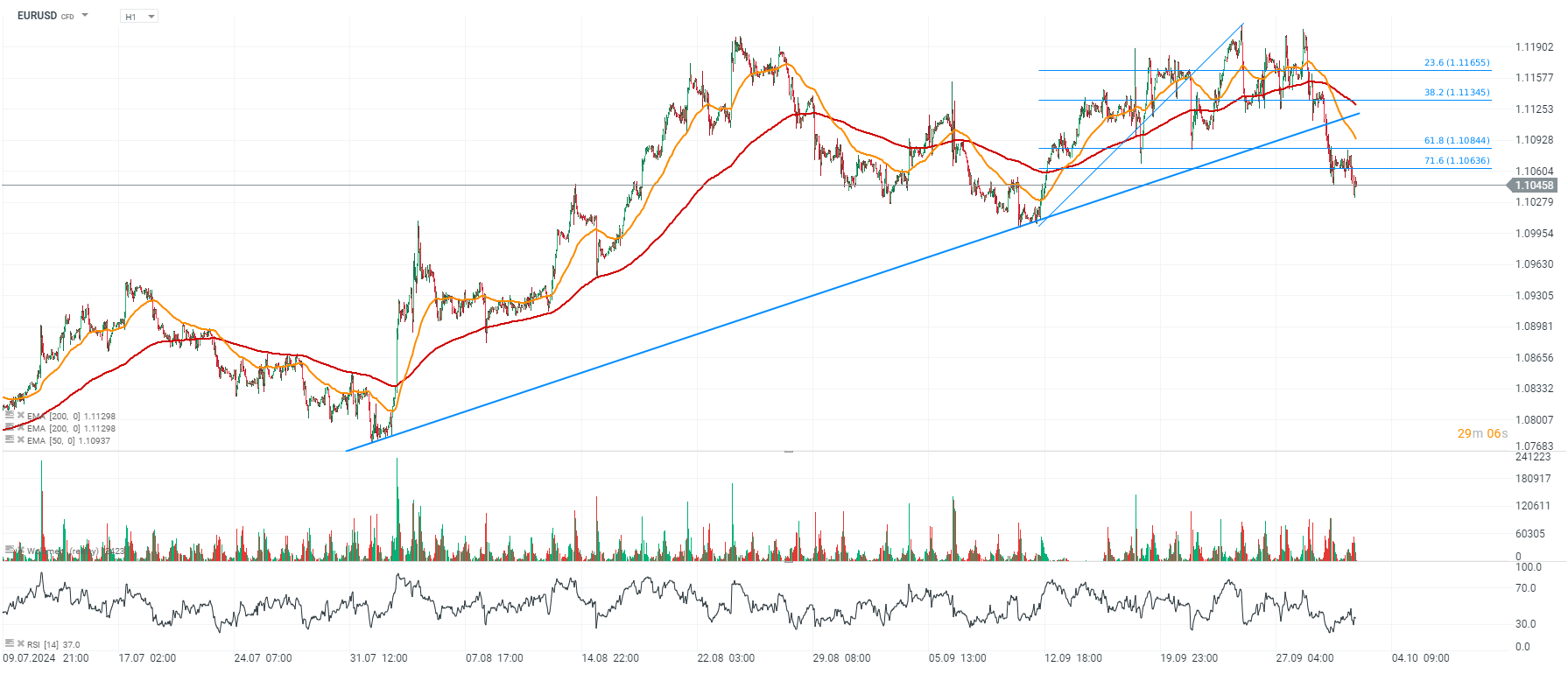Open settings for the second EMA 200 row
This screenshot has height=674, width=1568.
[x=10, y=428]
